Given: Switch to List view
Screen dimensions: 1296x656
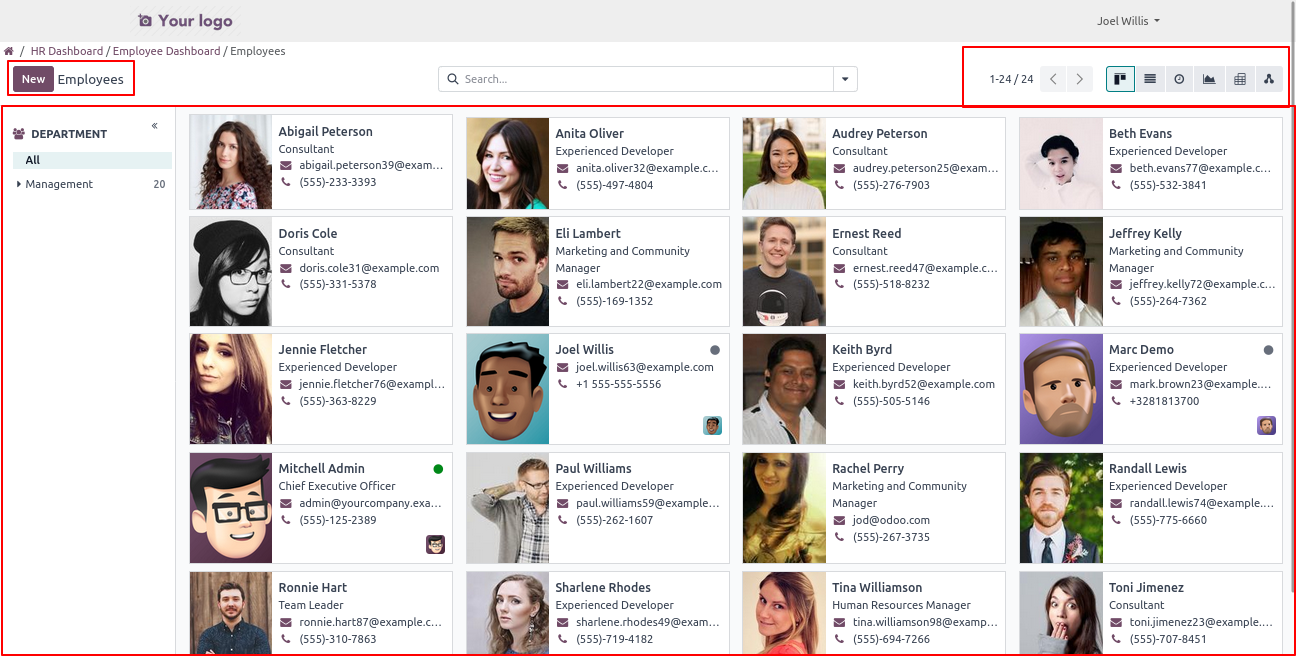Looking at the screenshot, I should (x=1150, y=79).
